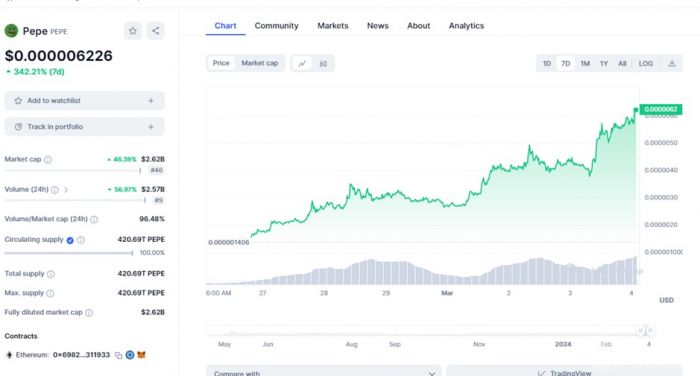
Task: Add the token to MetaMask via the fox icon
Action: click(141, 355)
